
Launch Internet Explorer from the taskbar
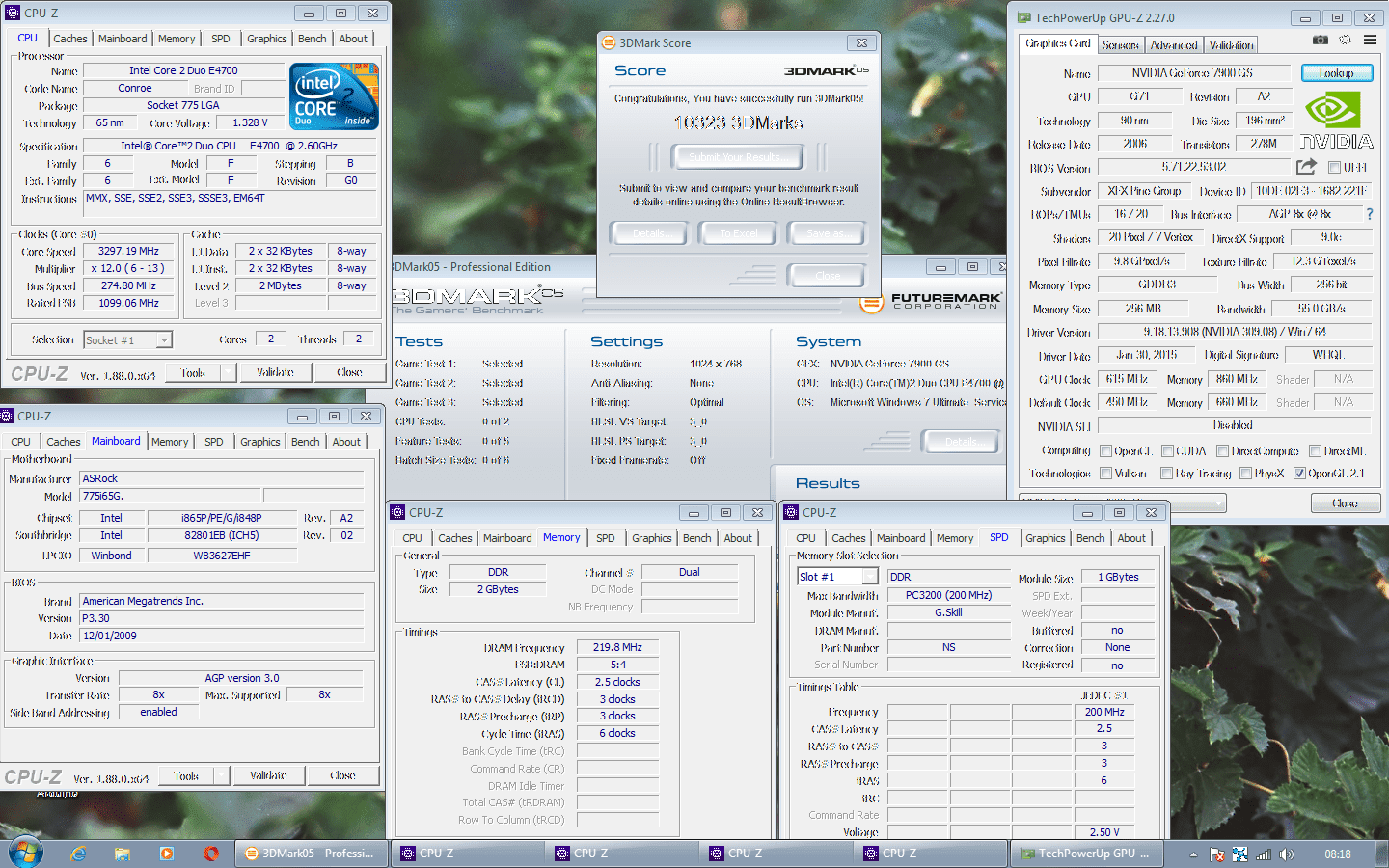[79, 854]
